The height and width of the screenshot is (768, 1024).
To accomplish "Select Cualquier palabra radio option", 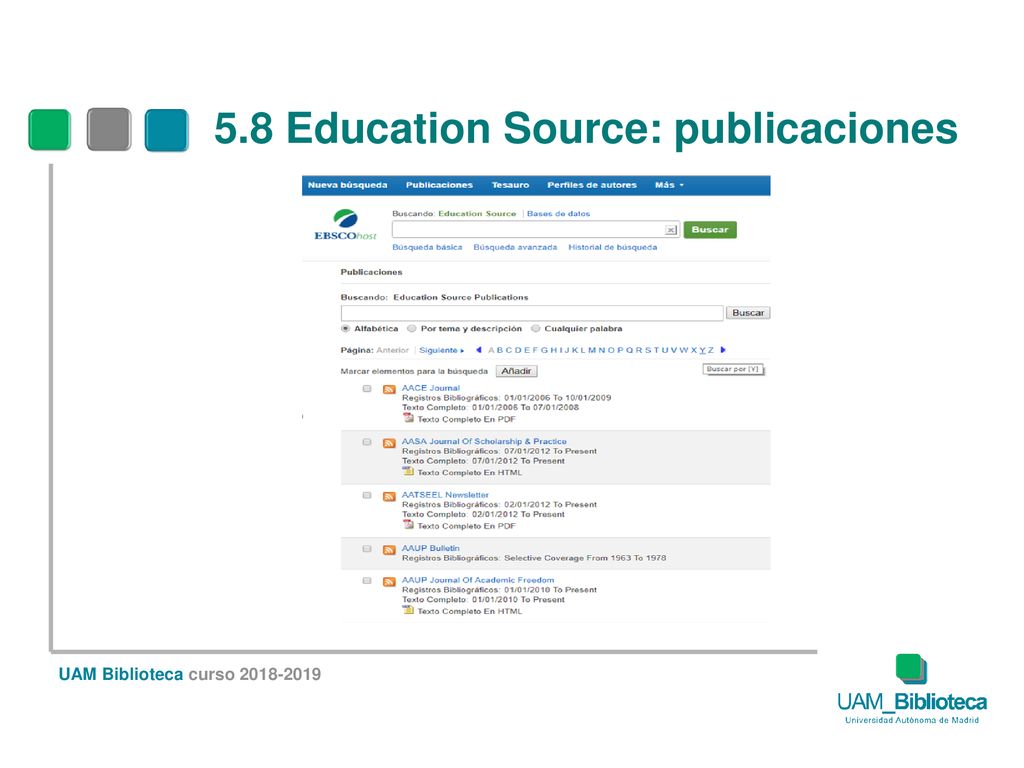I will coord(536,328).
